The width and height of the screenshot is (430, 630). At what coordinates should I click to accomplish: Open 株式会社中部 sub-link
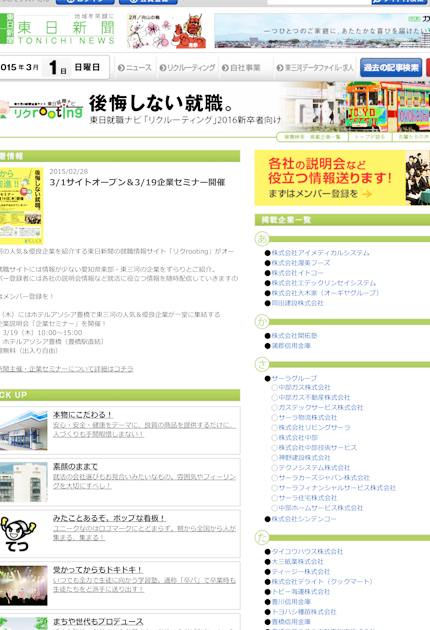(298, 438)
